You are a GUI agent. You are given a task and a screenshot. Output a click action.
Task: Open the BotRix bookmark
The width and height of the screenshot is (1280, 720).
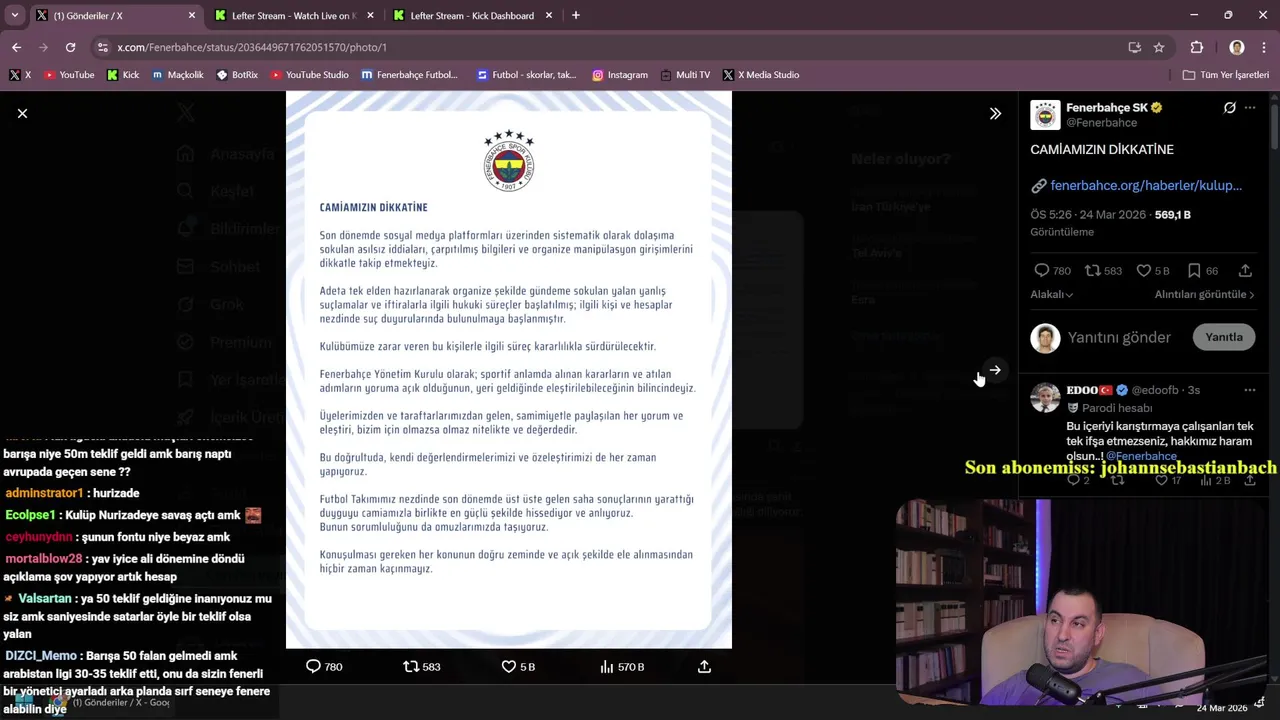coord(237,75)
